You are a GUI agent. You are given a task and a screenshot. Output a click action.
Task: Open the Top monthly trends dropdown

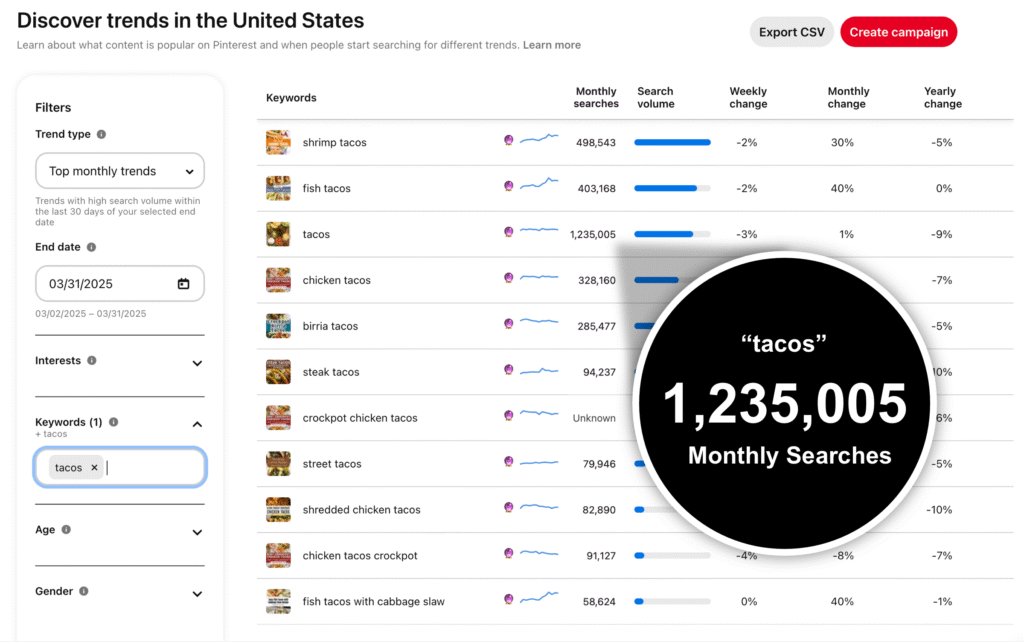(120, 171)
